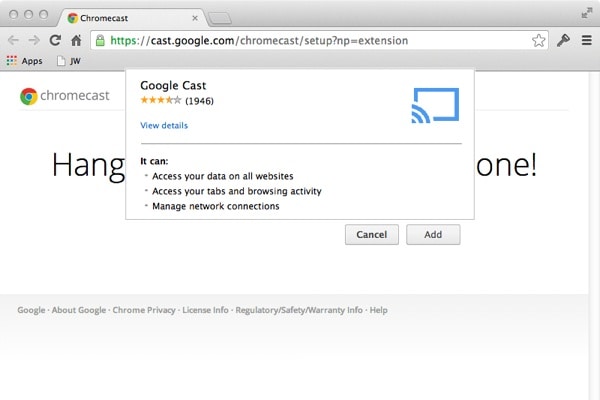Click the address bar URL
Image resolution: width=600 pixels, height=400 pixels.
[x=259, y=41]
